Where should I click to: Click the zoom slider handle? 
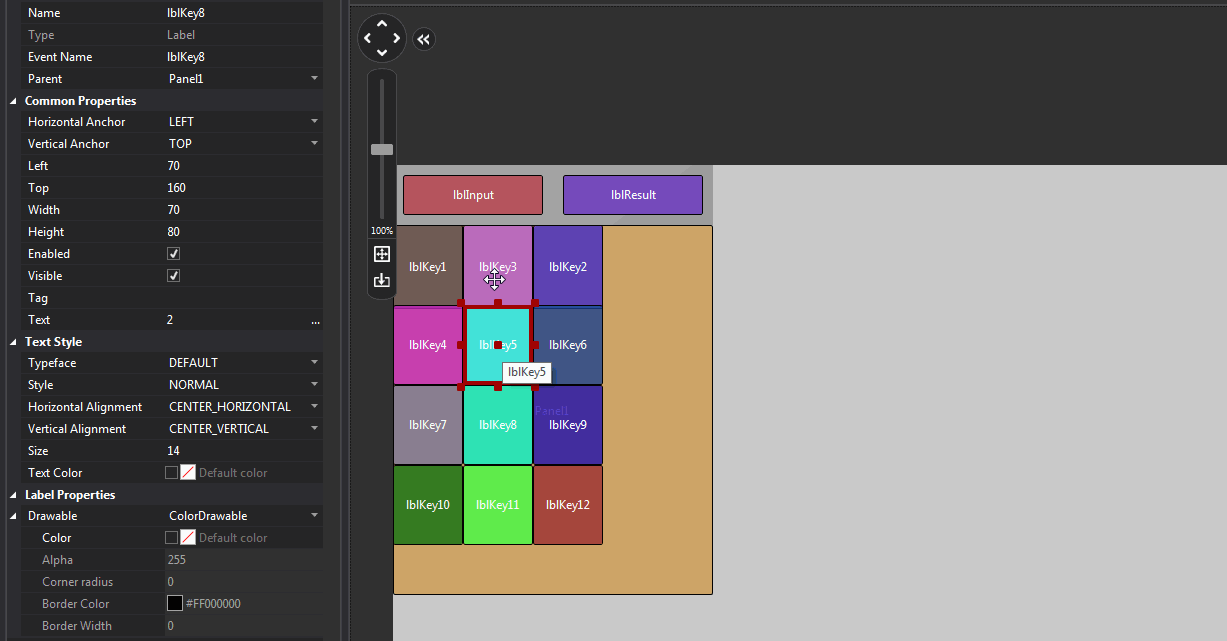point(382,149)
